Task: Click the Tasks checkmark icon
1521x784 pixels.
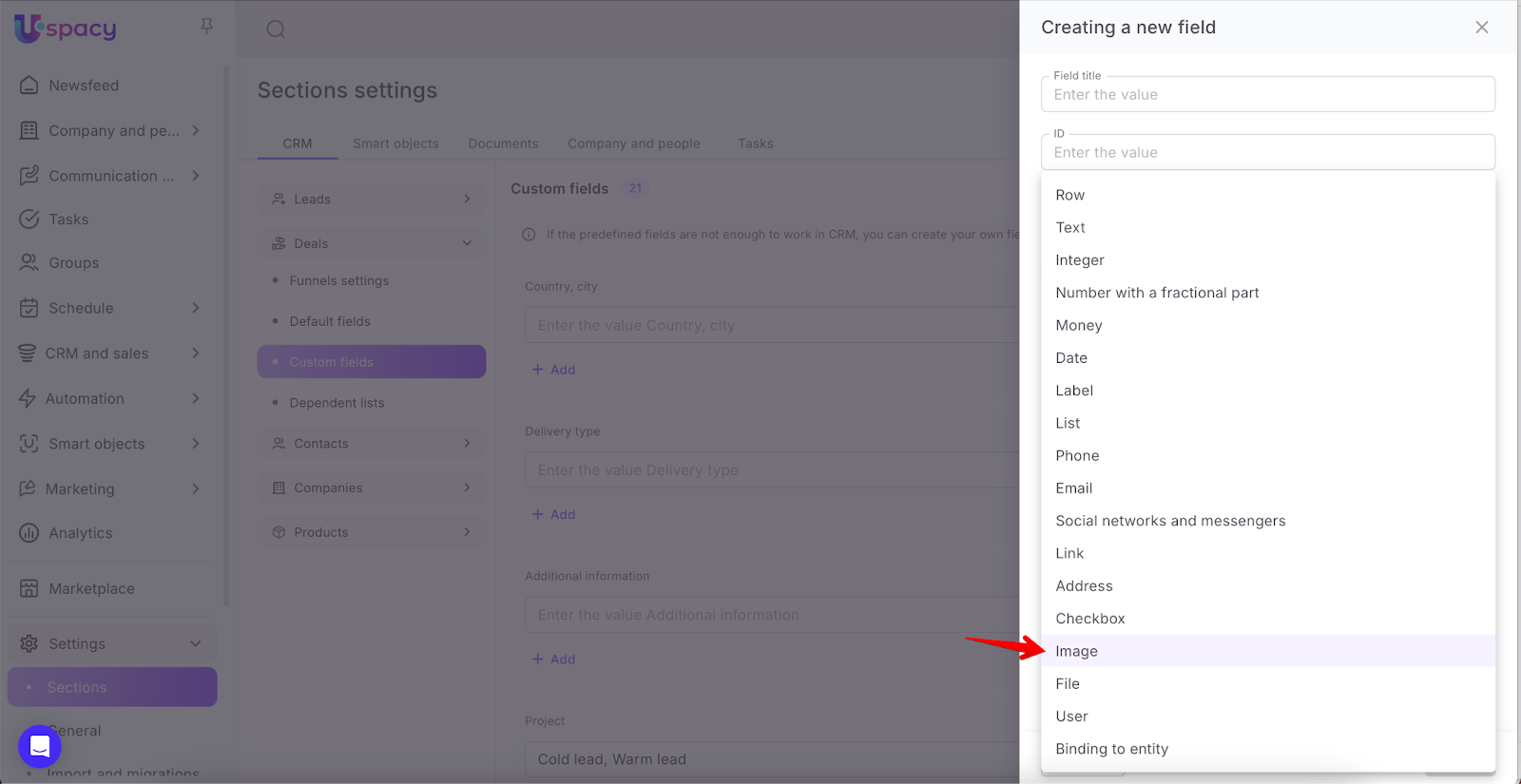Action: click(x=29, y=220)
